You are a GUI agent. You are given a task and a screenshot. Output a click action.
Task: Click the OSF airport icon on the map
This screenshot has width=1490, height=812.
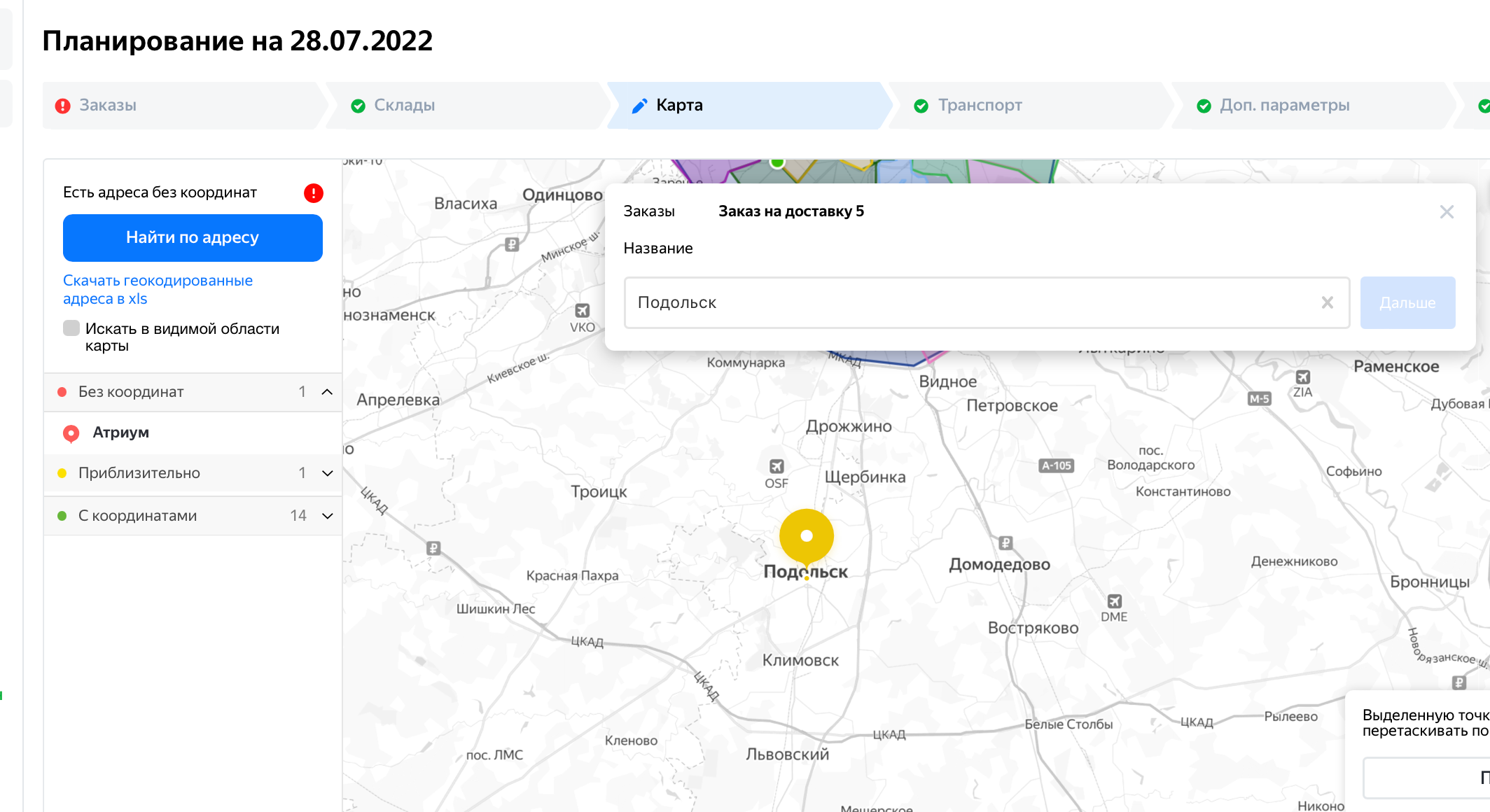[x=777, y=467]
